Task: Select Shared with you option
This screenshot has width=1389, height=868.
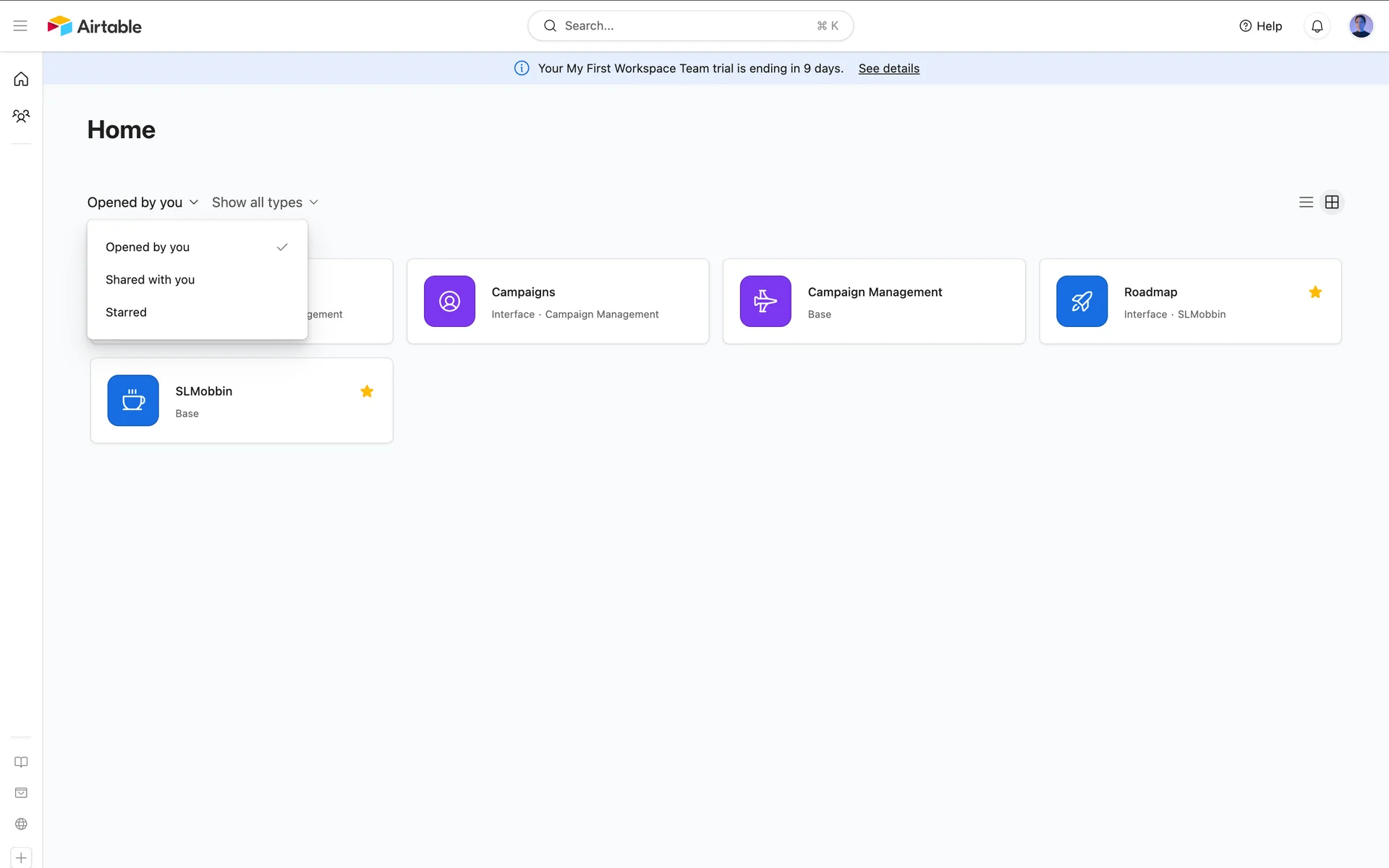Action: [x=150, y=280]
